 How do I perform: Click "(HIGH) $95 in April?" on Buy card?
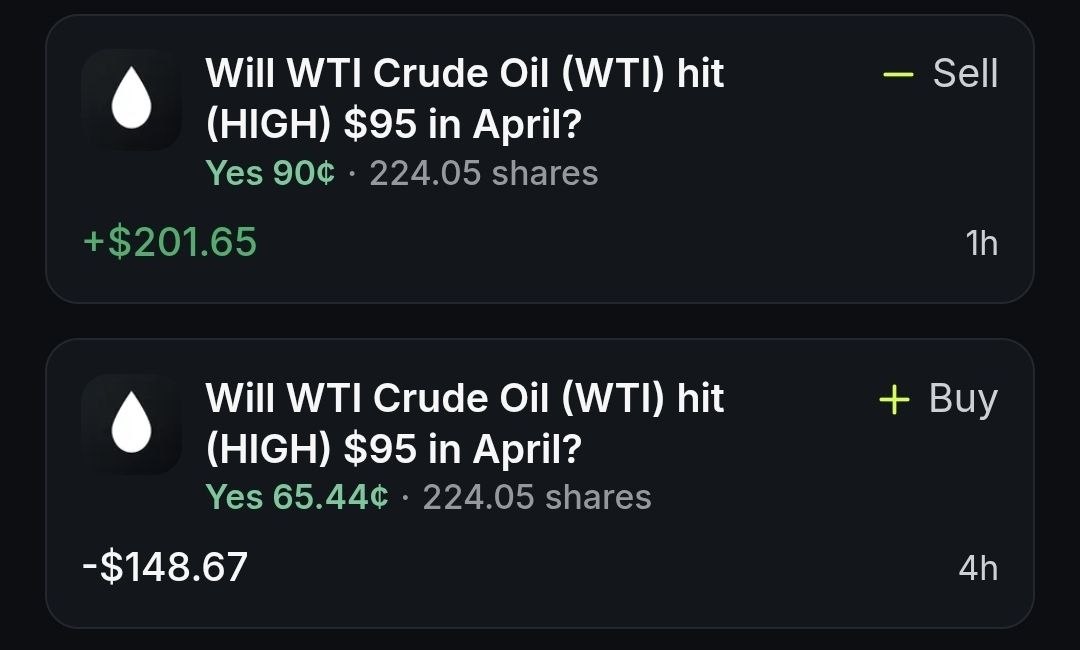394,449
